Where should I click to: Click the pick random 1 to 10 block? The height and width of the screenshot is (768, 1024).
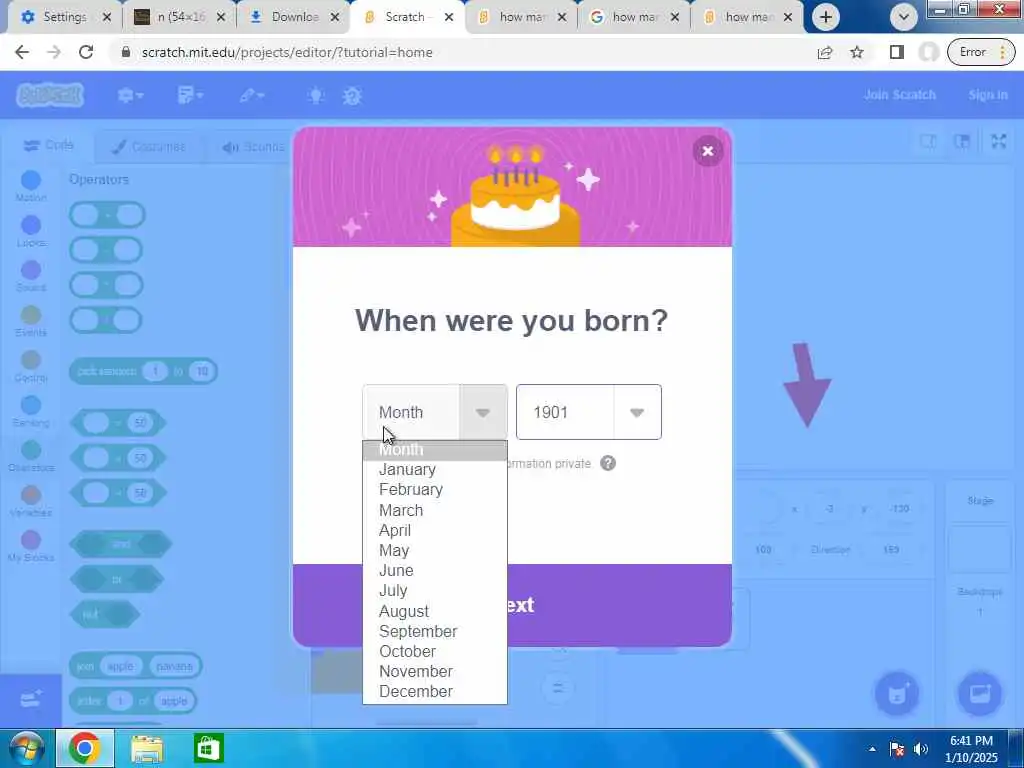coord(143,371)
